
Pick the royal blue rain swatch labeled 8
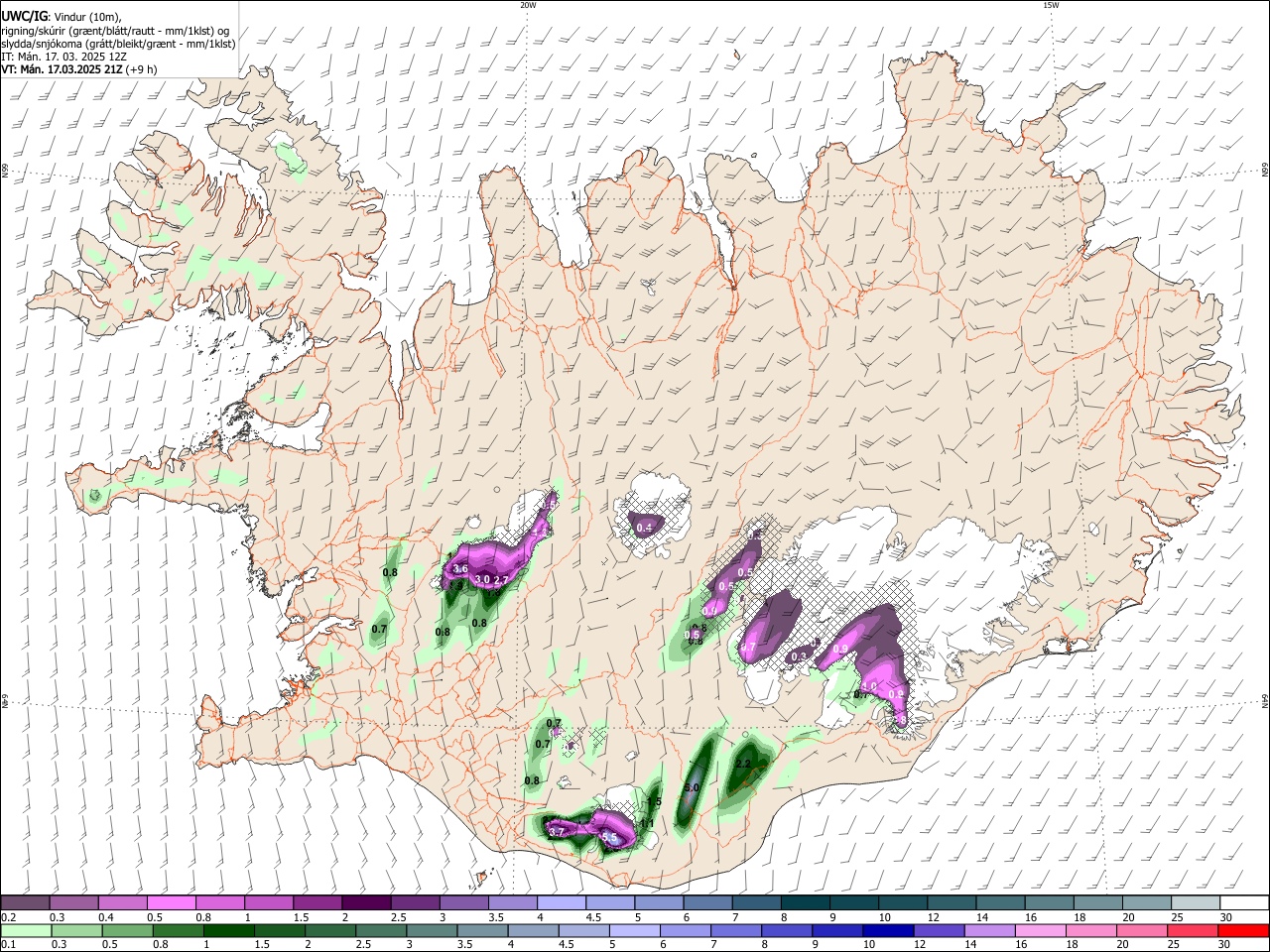tap(787, 930)
